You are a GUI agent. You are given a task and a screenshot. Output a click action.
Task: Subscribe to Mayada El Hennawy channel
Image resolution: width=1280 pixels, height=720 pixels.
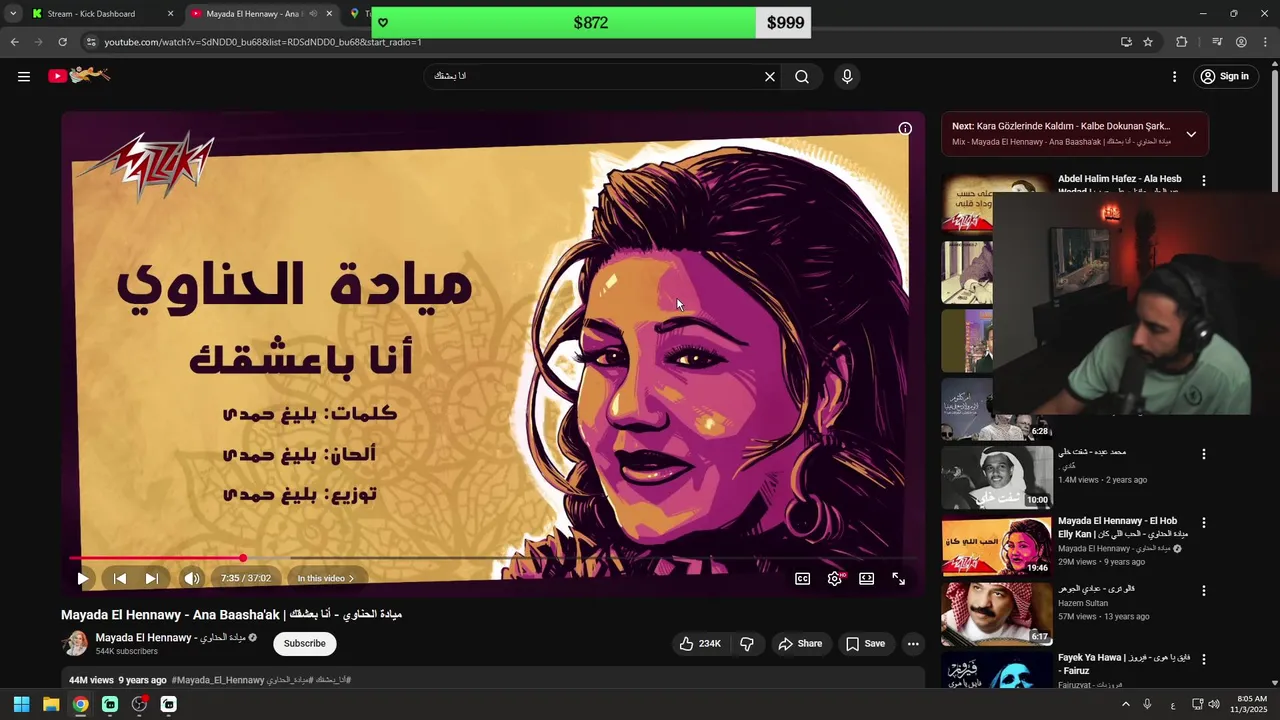304,643
